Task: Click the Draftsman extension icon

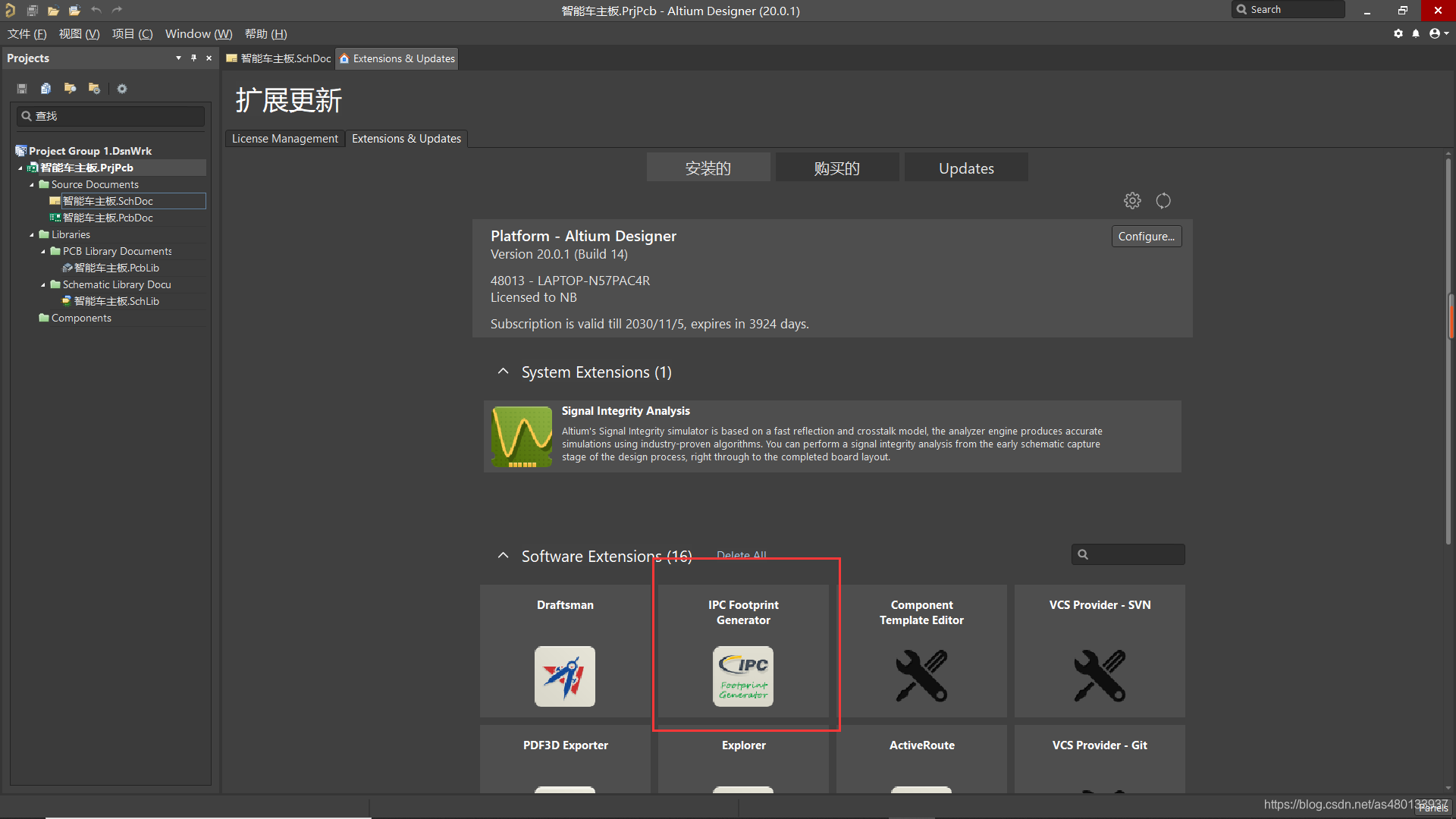Action: (x=565, y=676)
